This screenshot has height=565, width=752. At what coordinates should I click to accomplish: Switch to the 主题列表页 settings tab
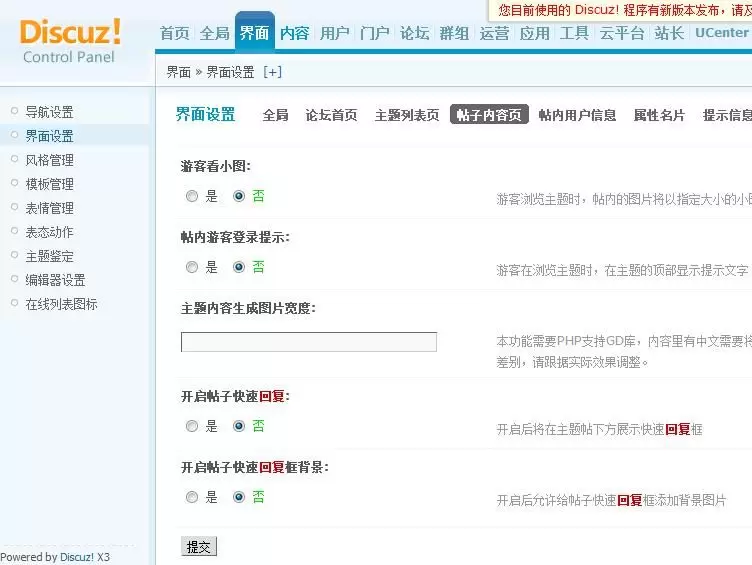[x=407, y=115]
